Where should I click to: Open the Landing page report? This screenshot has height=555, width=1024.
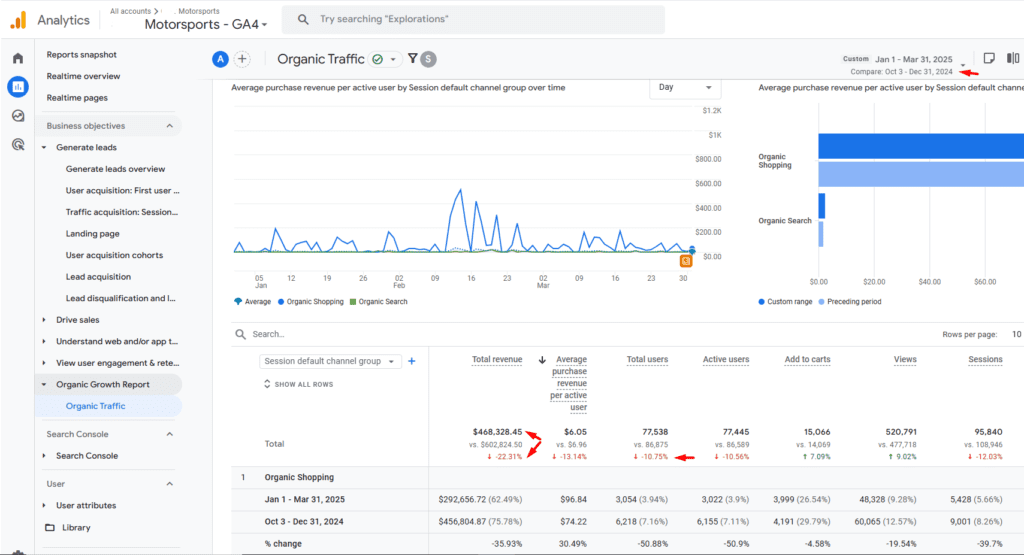(x=93, y=234)
